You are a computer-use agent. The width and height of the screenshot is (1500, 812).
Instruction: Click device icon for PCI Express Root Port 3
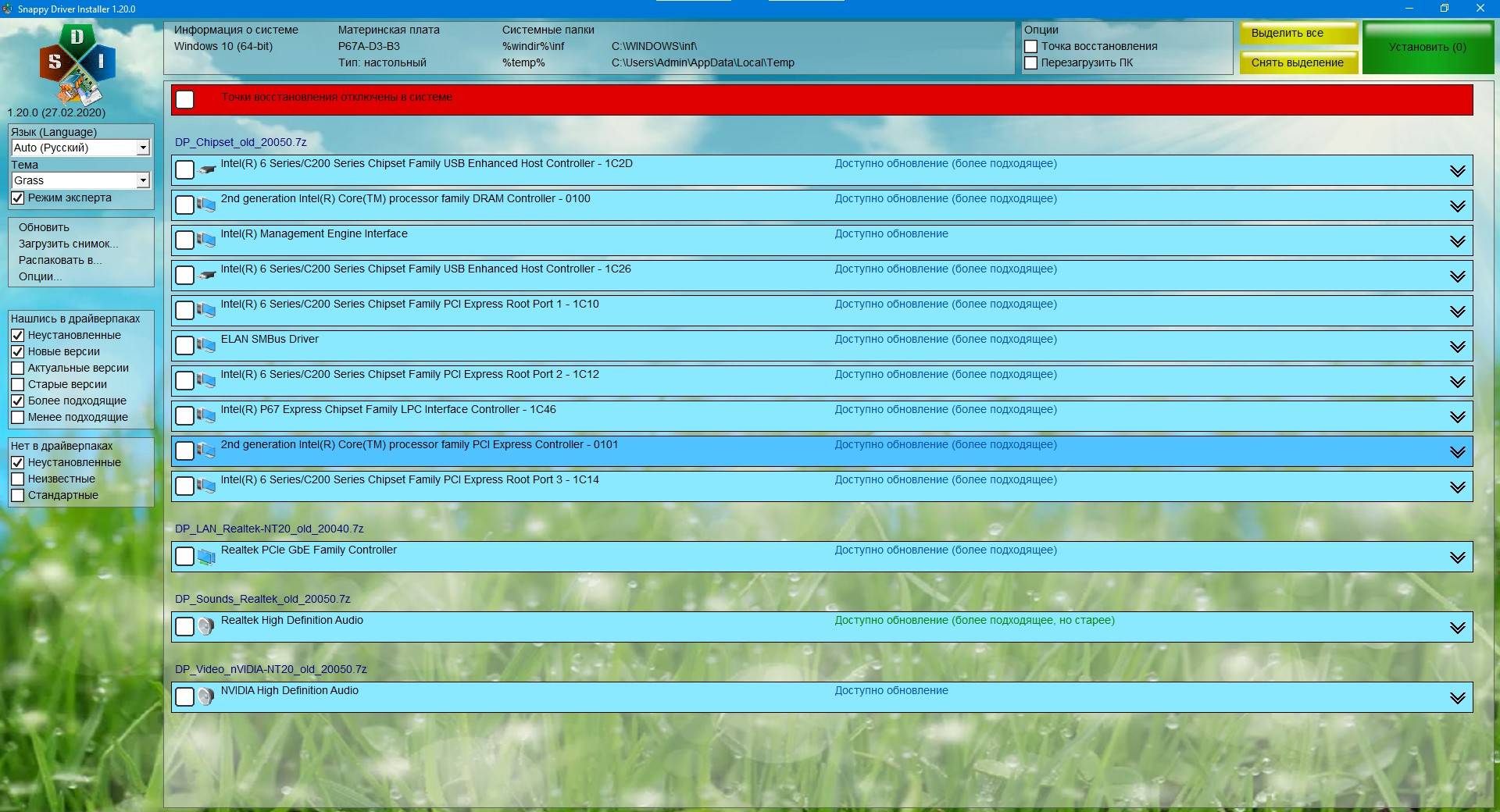pyautogui.click(x=206, y=486)
